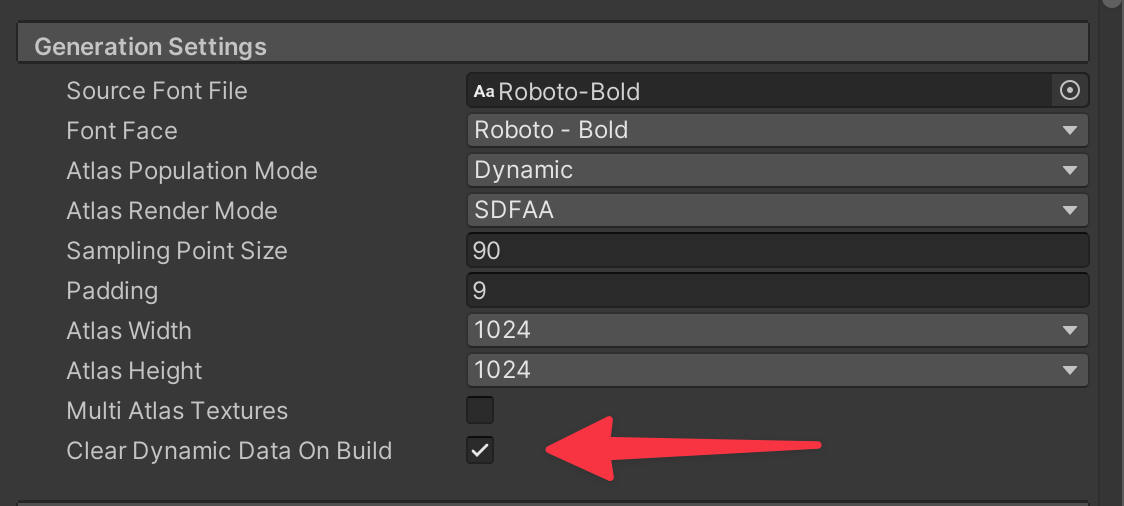The image size is (1124, 506).
Task: Select the Roboto-Bold source font file field
Action: 760,91
